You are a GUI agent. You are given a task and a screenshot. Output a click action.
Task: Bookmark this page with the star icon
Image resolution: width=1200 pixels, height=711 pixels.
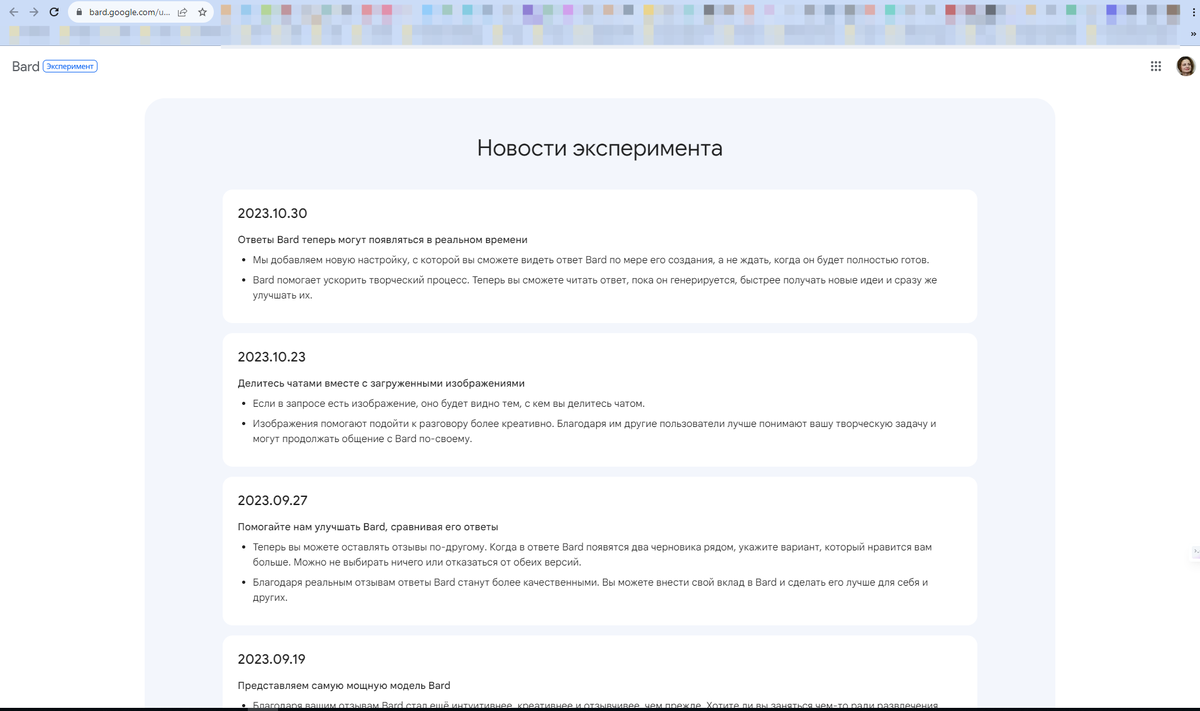[203, 13]
